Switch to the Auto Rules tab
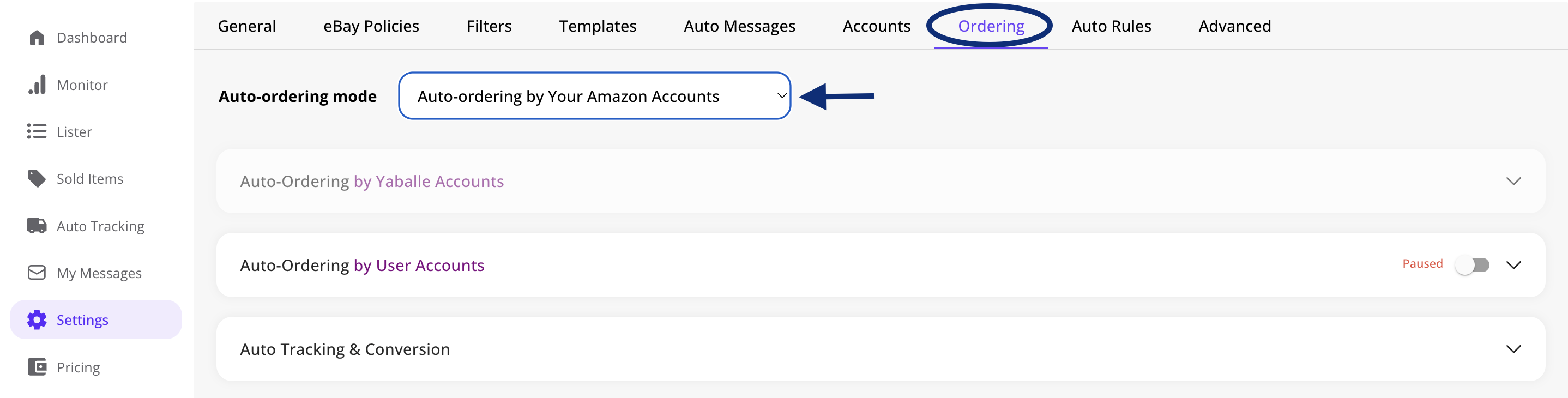Image resolution: width=1568 pixels, height=398 pixels. pos(1111,26)
